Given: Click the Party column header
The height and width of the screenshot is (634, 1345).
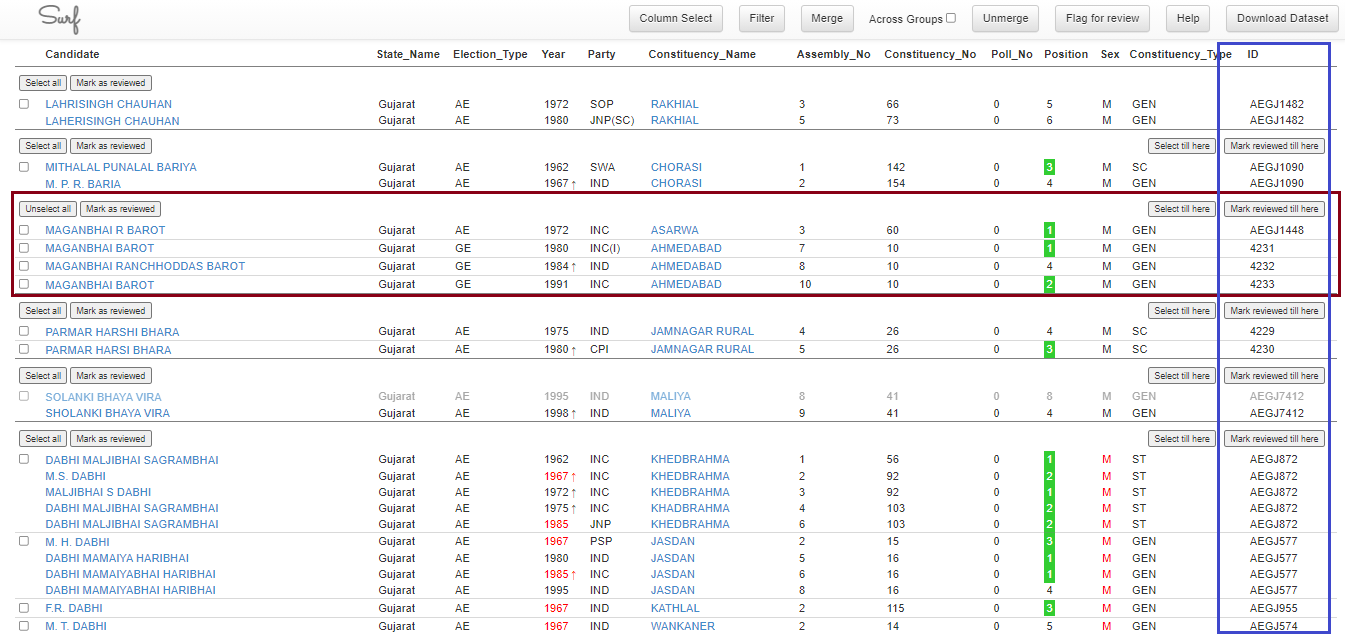Looking at the screenshot, I should 602,54.
